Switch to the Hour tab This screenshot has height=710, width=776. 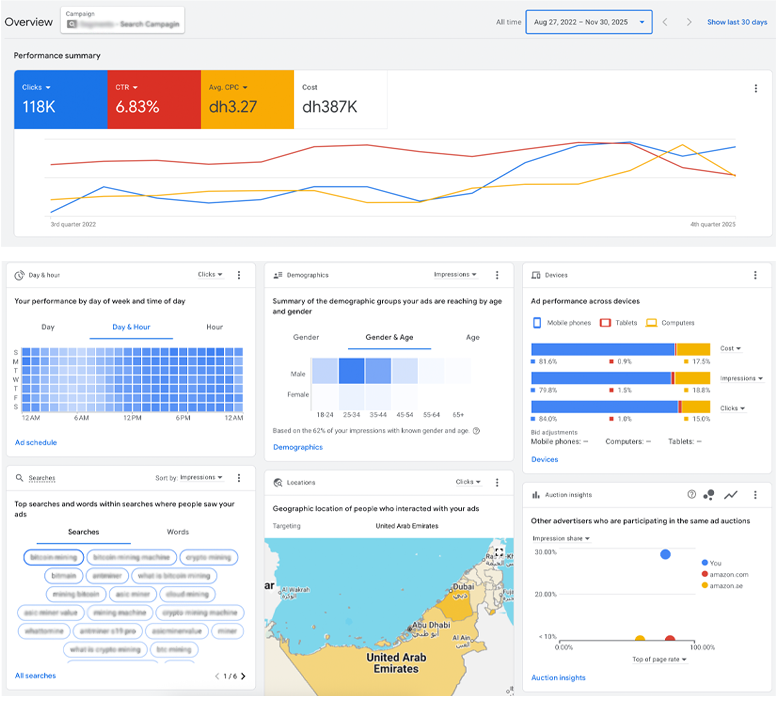[x=214, y=327]
